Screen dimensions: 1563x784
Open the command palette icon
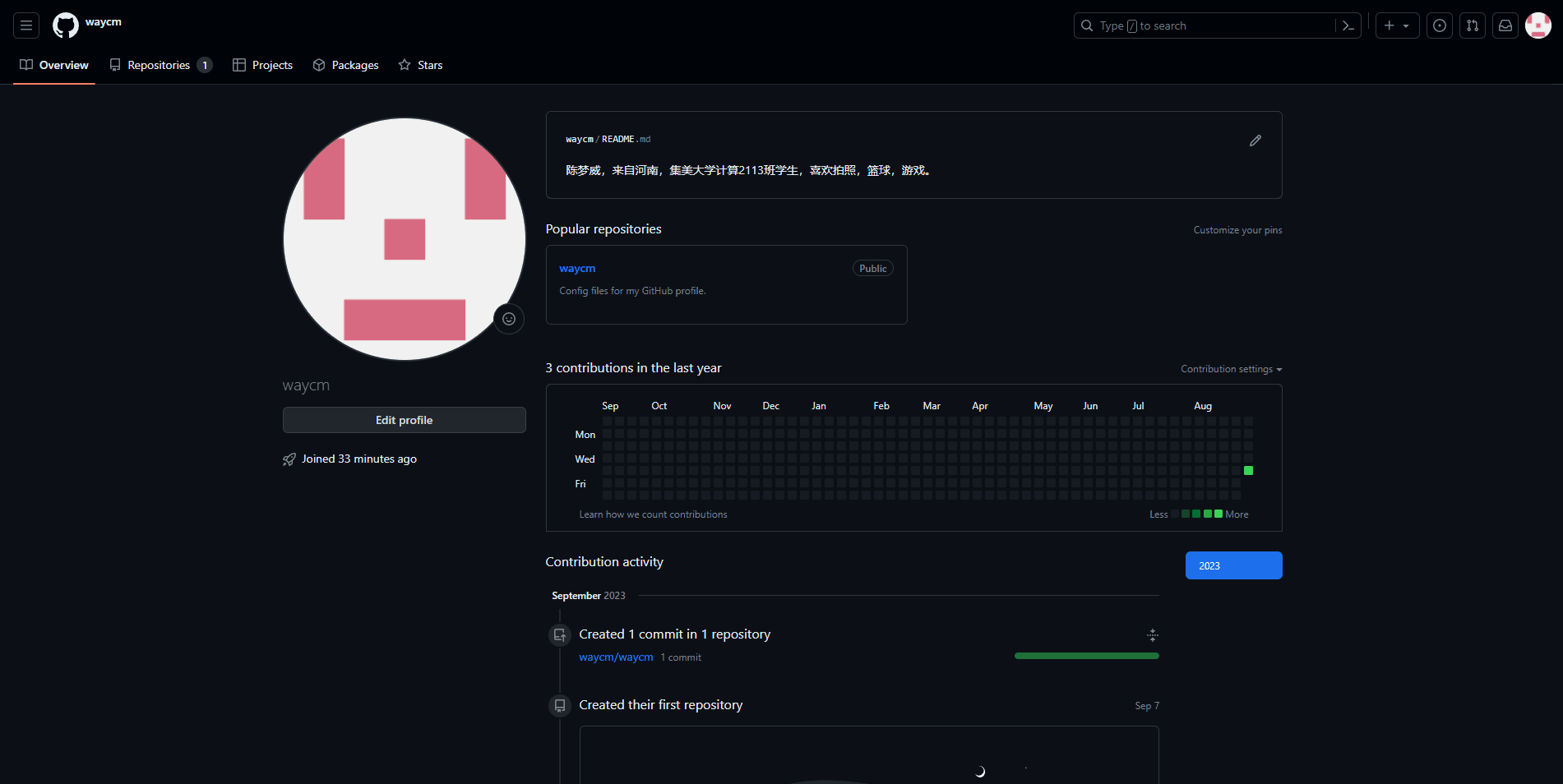pos(1348,25)
